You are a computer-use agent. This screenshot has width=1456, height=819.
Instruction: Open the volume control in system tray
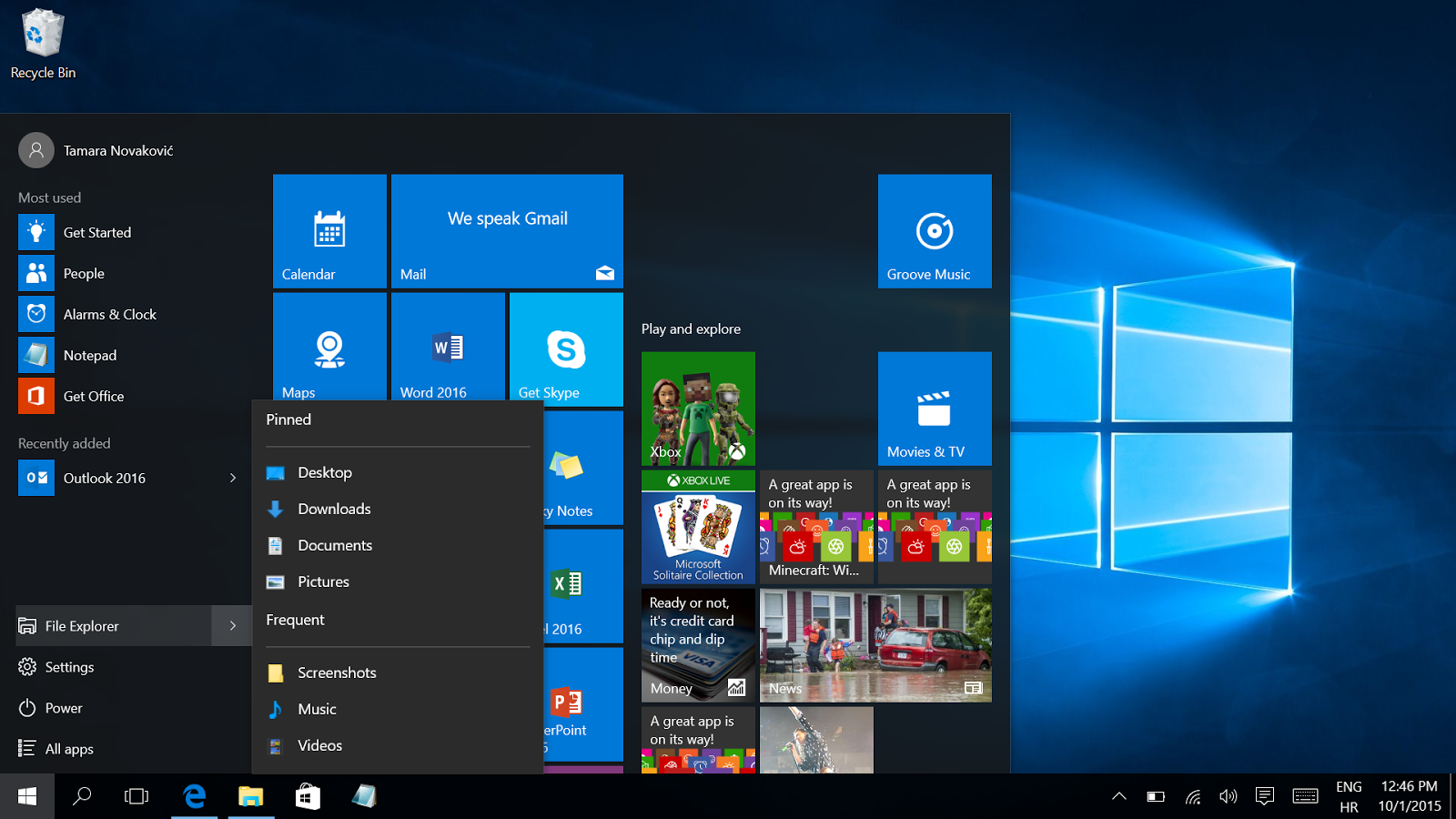tap(1228, 796)
